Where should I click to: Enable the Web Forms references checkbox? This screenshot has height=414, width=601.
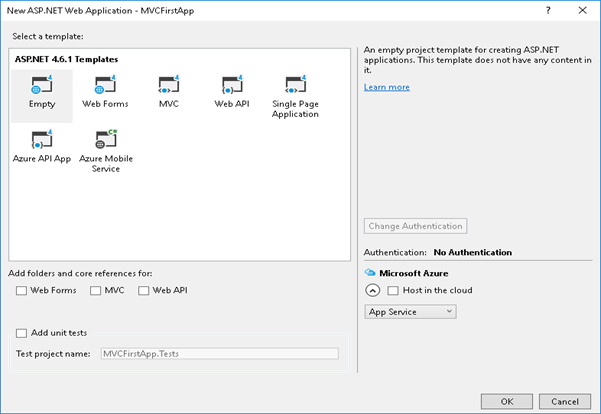23,291
